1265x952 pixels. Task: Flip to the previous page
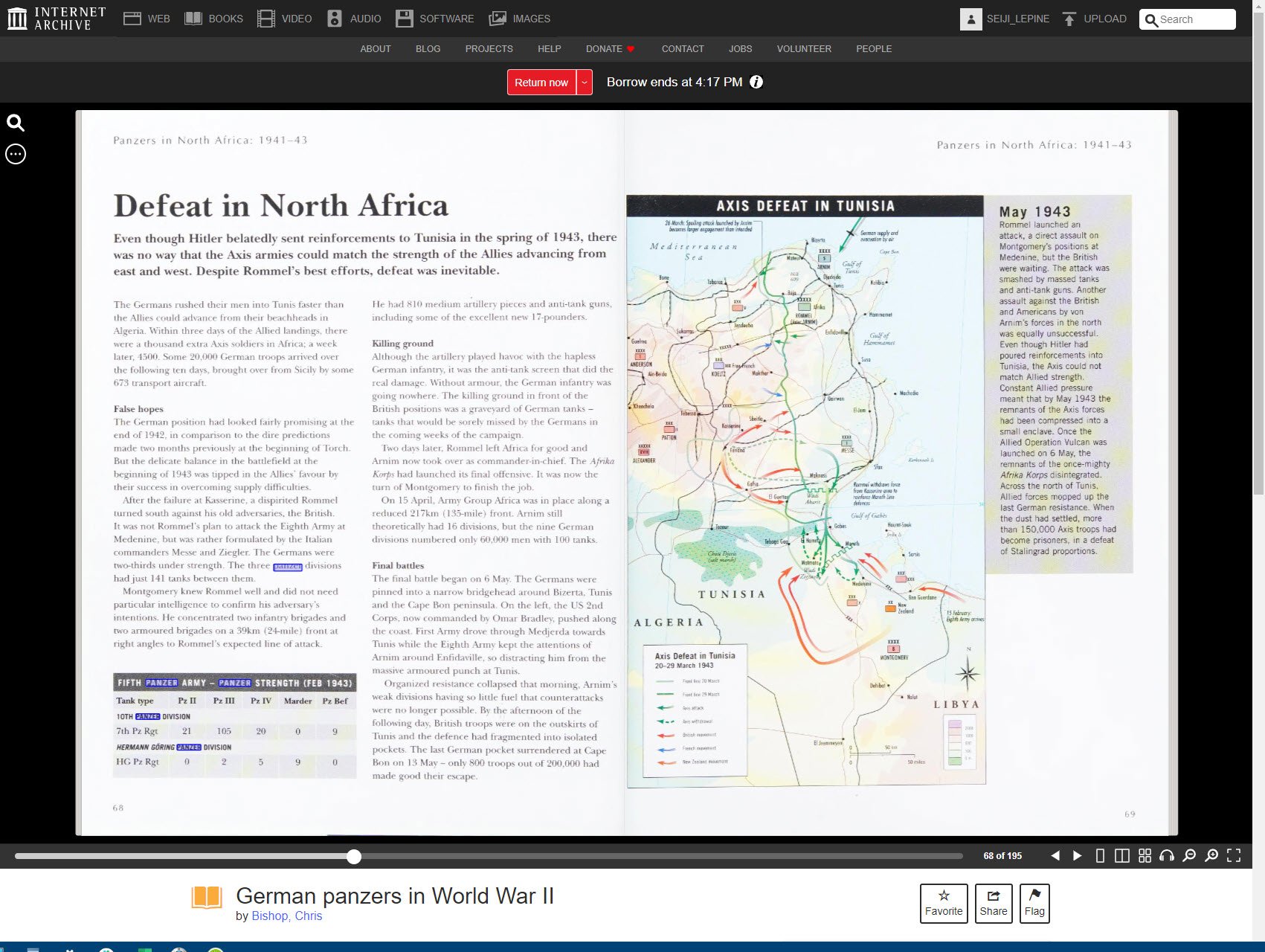[1055, 856]
